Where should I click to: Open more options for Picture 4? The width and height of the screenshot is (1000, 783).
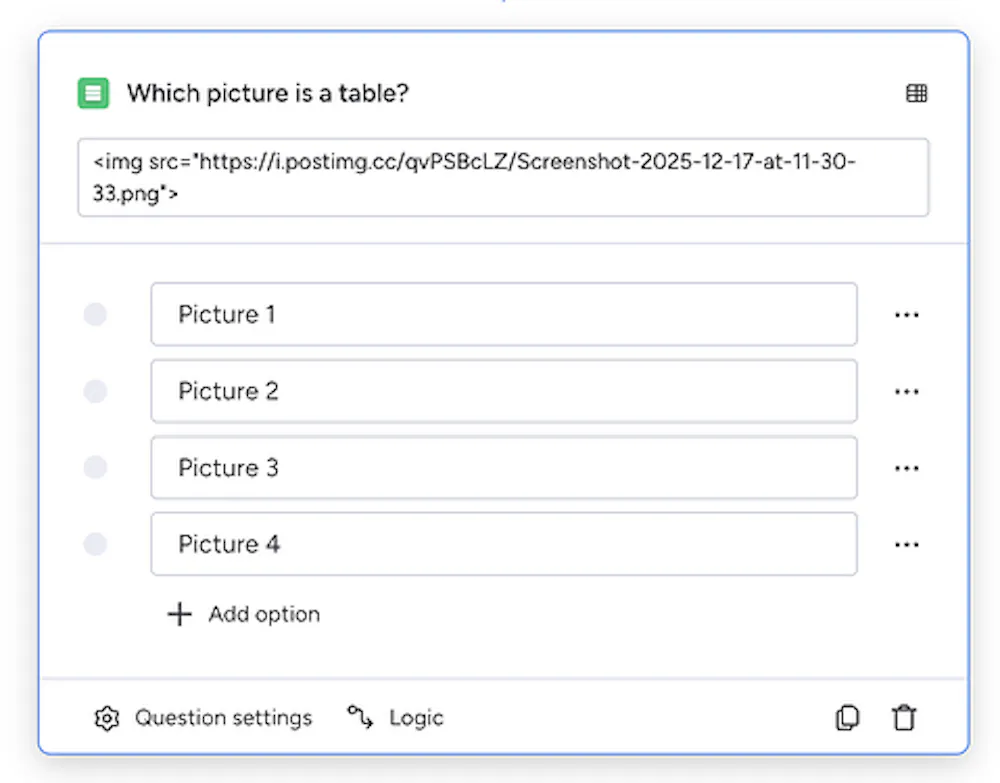click(906, 545)
